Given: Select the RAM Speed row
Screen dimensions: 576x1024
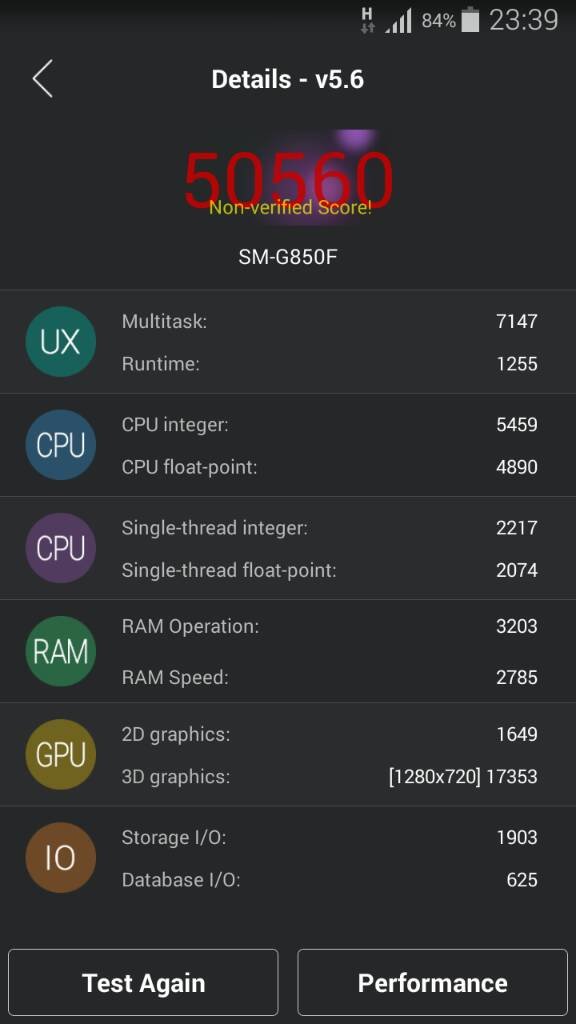Looking at the screenshot, I should [x=330, y=677].
